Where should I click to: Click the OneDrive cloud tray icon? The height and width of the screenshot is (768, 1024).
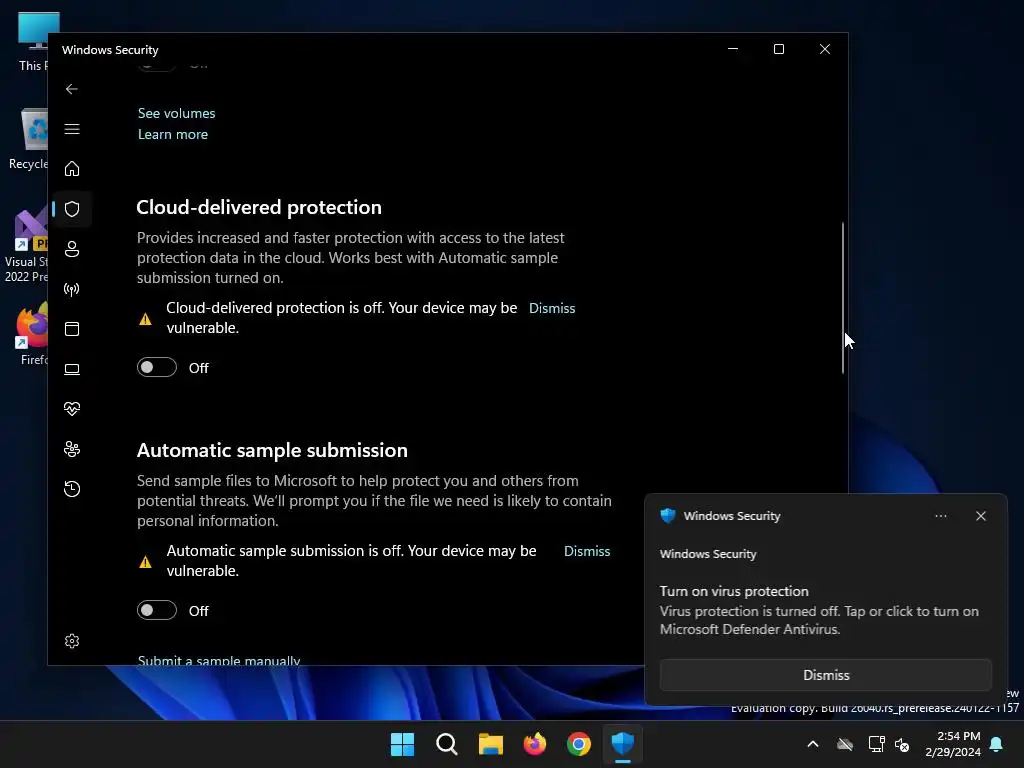(x=845, y=744)
